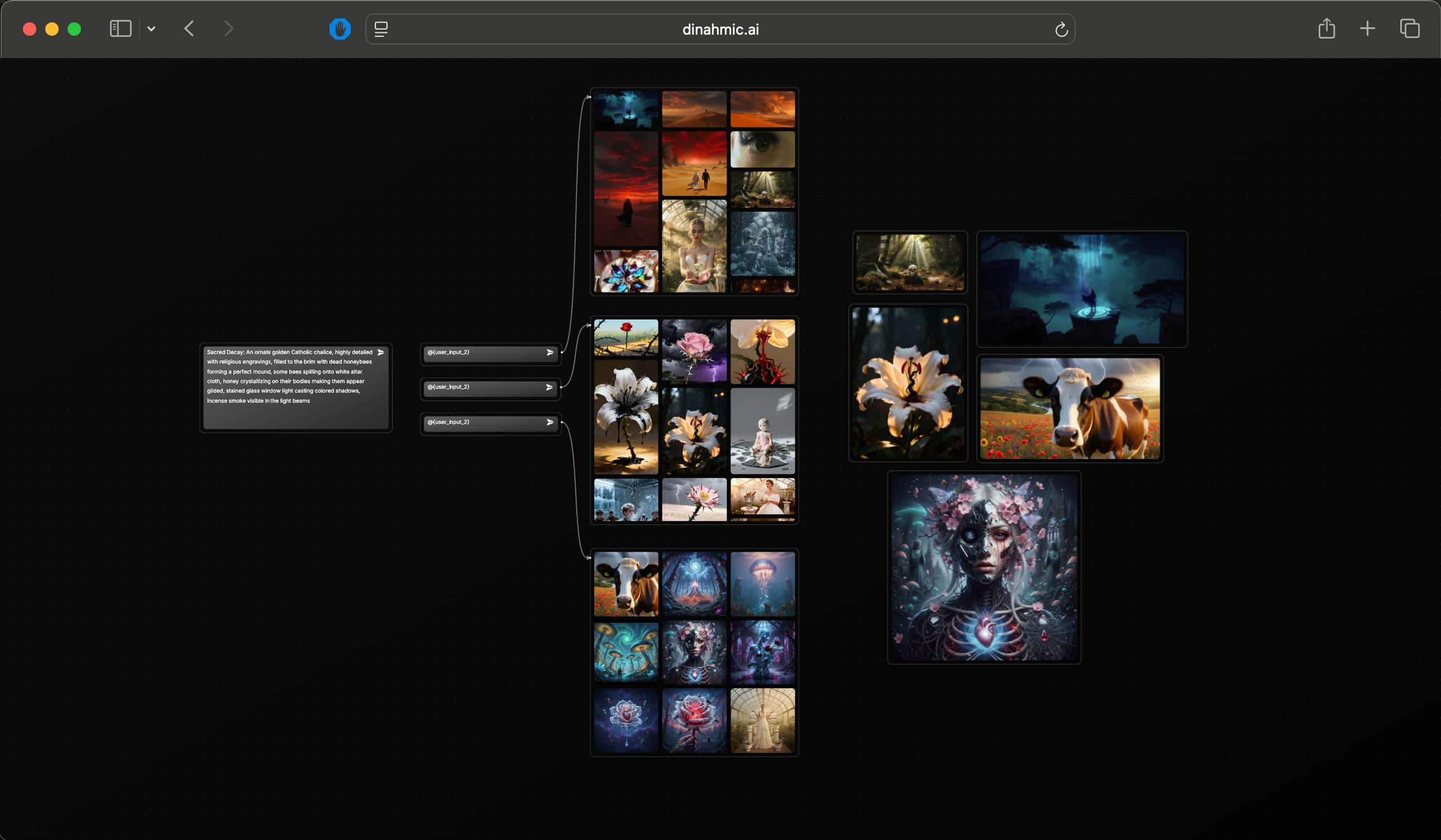Toggle the Safari sidebar
Image resolution: width=1441 pixels, height=840 pixels.
click(x=121, y=28)
